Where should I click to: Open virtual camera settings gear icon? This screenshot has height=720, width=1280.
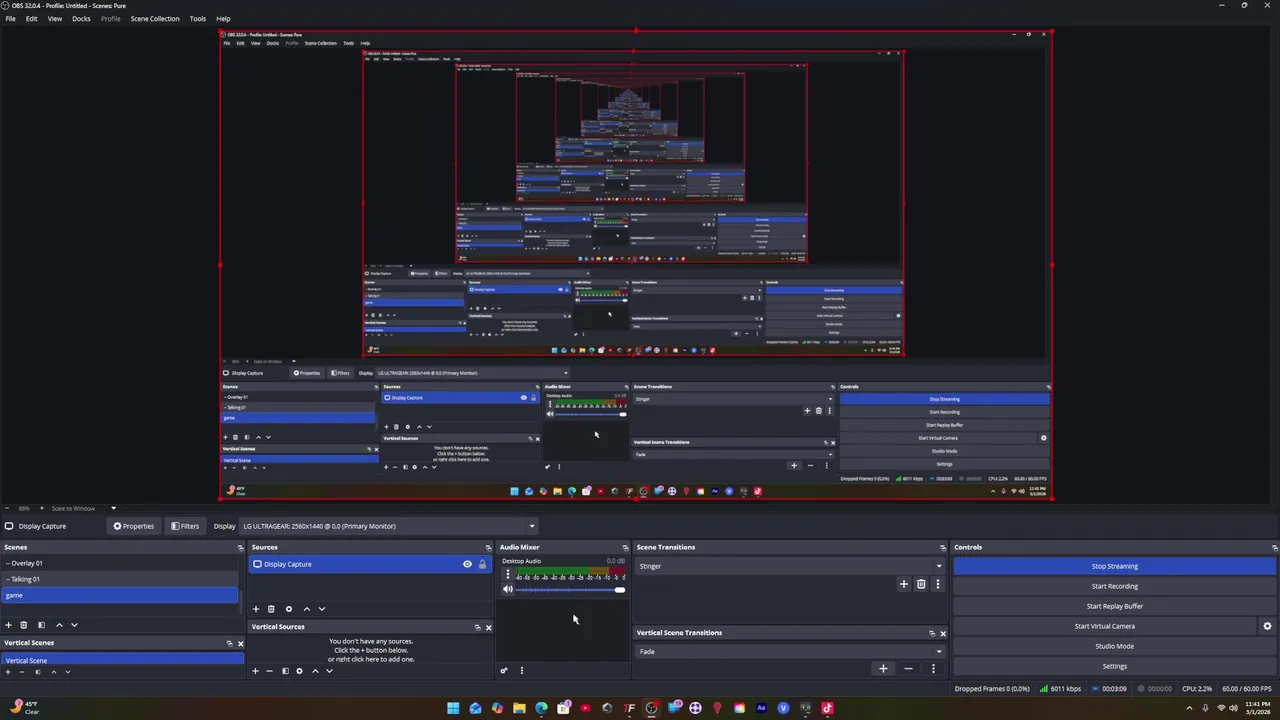1267,626
